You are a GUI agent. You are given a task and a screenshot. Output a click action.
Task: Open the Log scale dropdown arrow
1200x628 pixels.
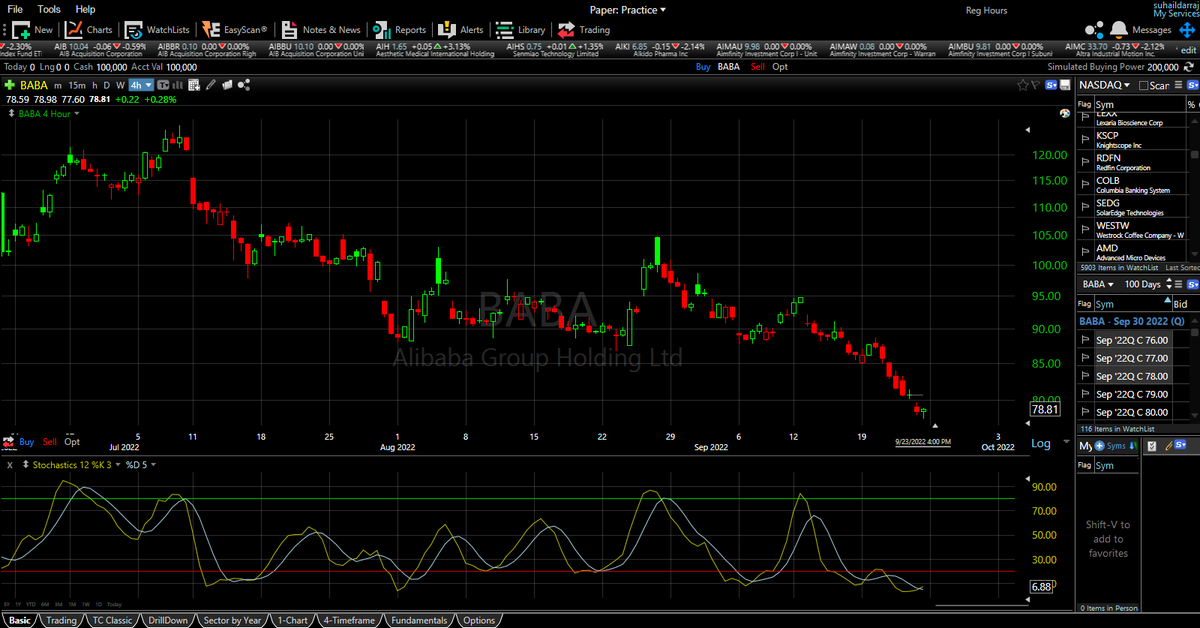pyautogui.click(x=1065, y=443)
